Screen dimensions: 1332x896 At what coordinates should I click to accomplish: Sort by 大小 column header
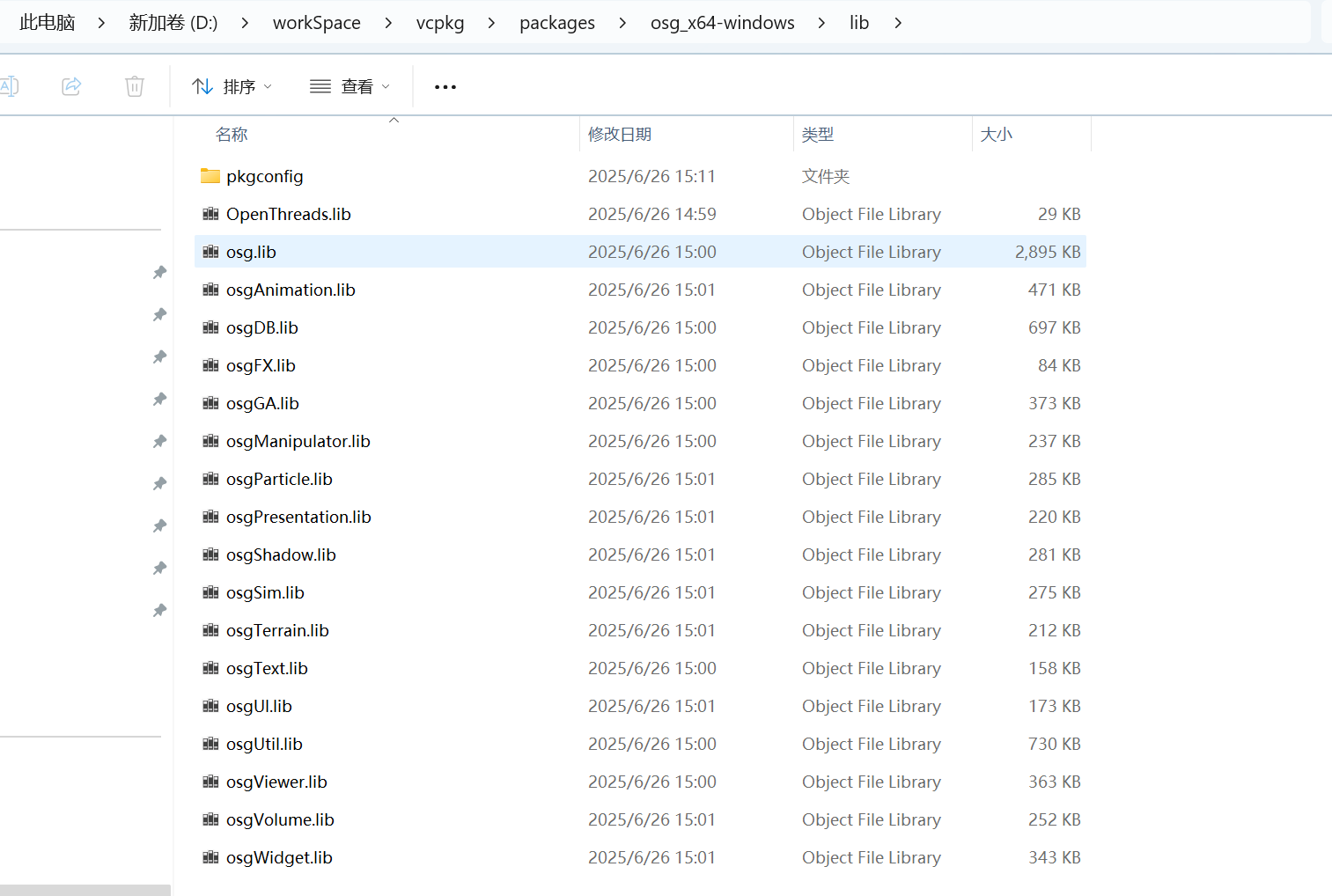(x=997, y=134)
